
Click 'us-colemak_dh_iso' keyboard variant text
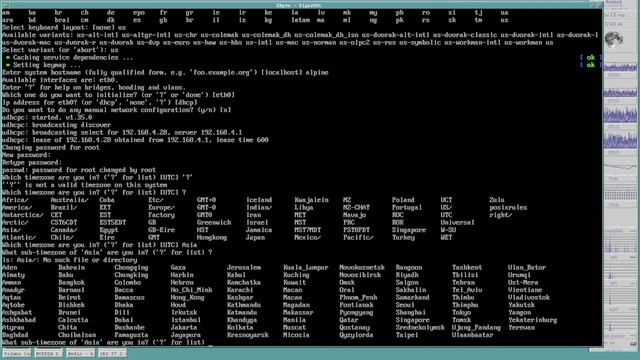click(x=326, y=35)
